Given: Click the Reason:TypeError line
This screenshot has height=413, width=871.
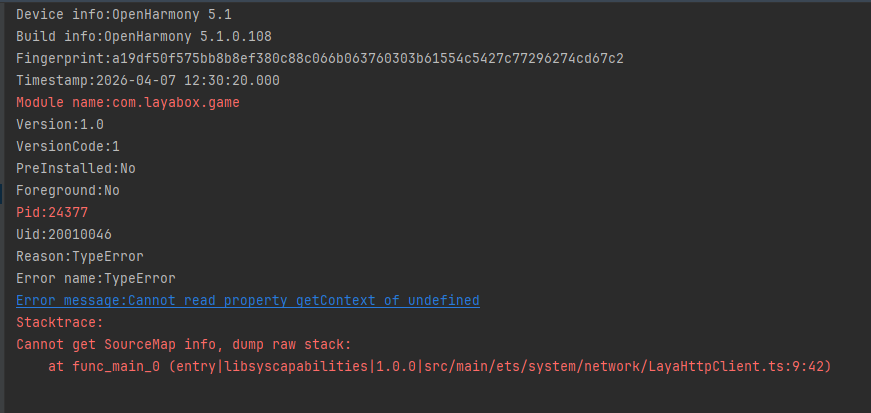Looking at the screenshot, I should [x=80, y=256].
